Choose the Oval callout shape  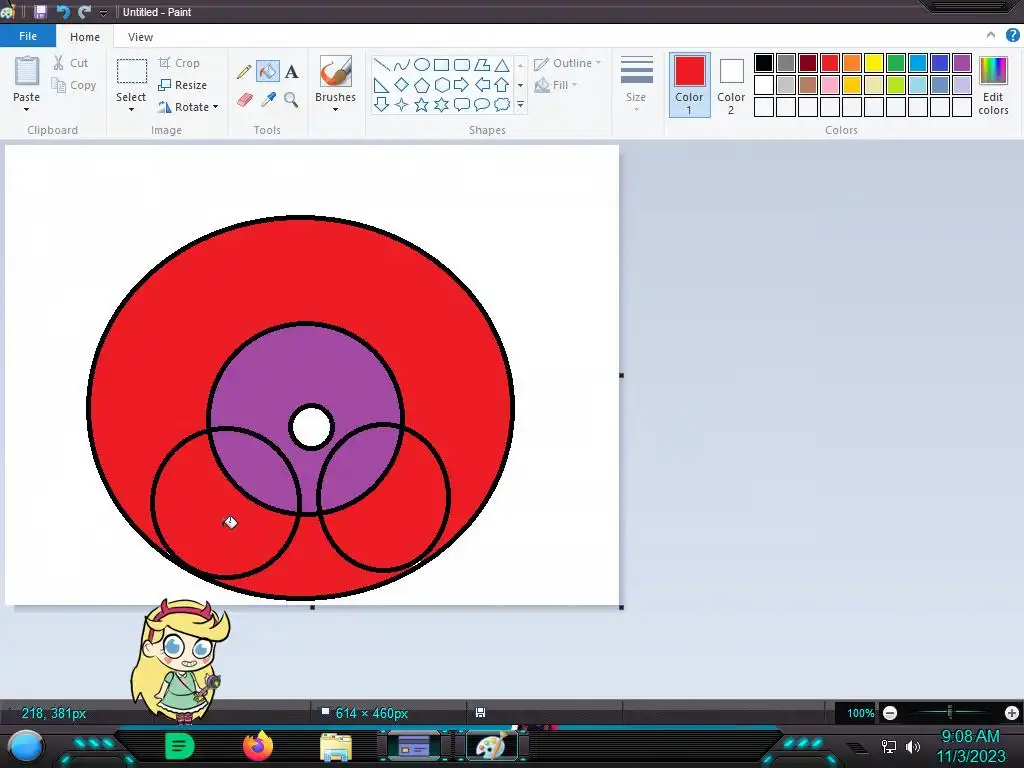click(482, 104)
